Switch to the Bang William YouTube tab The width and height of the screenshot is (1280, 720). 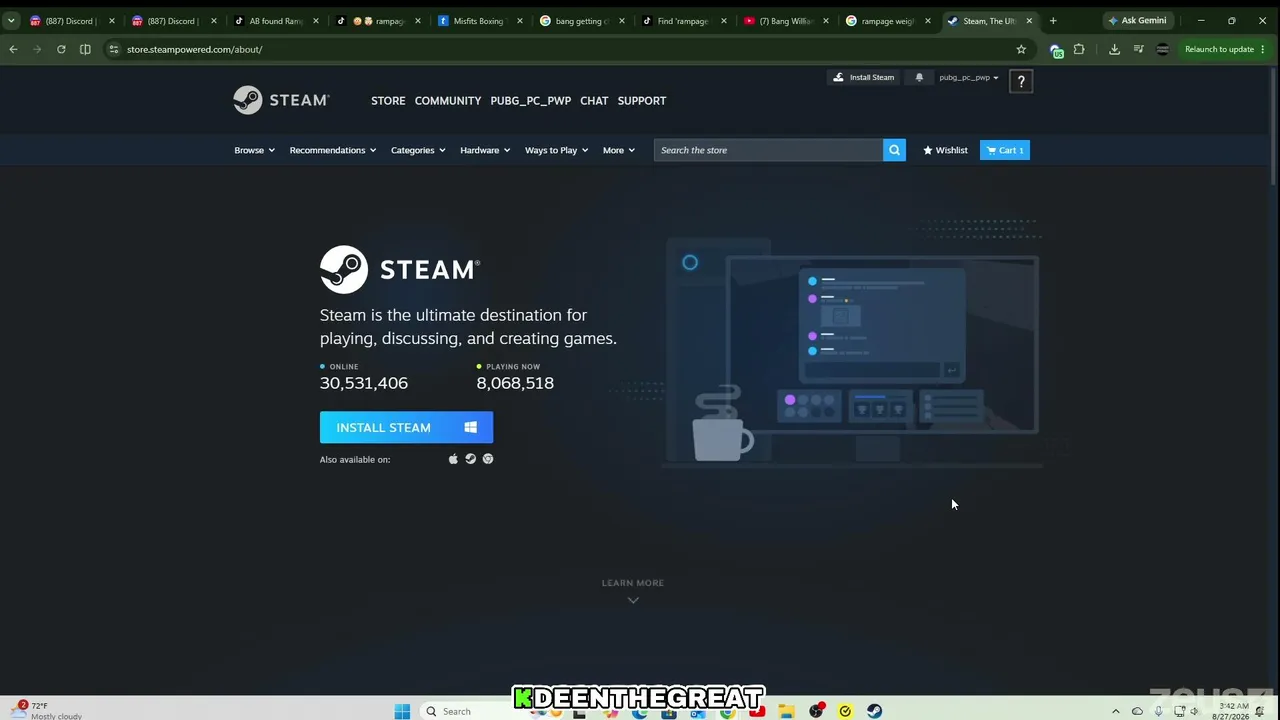[787, 21]
